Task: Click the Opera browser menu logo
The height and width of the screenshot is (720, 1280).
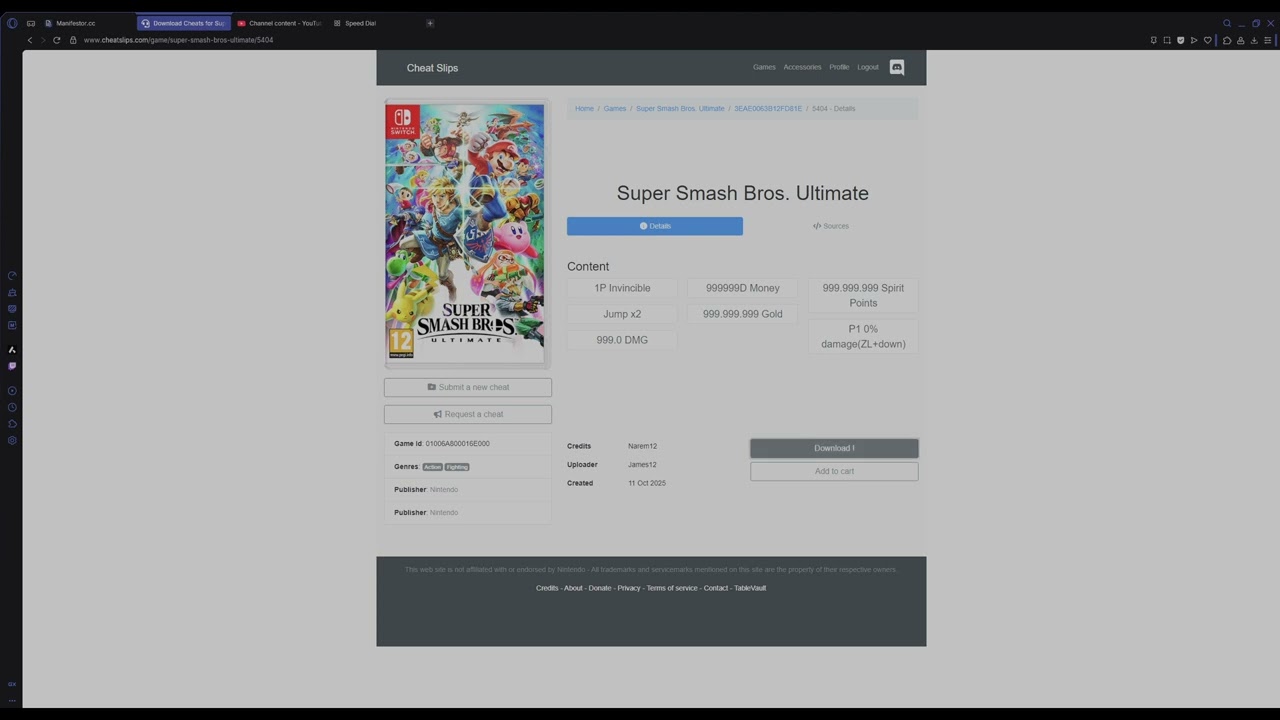Action: [x=12, y=23]
